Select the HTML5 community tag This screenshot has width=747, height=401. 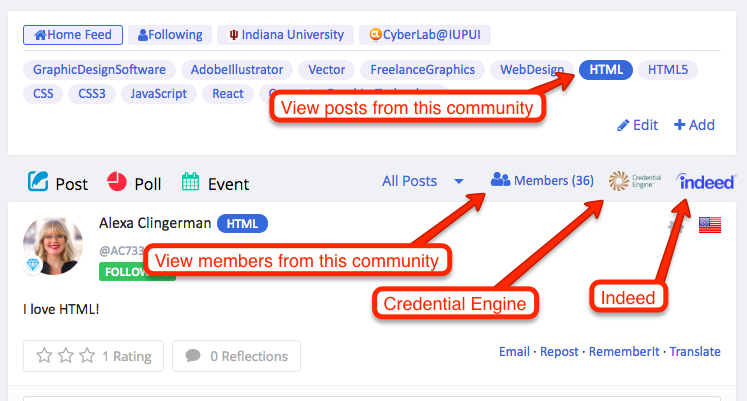click(667, 70)
